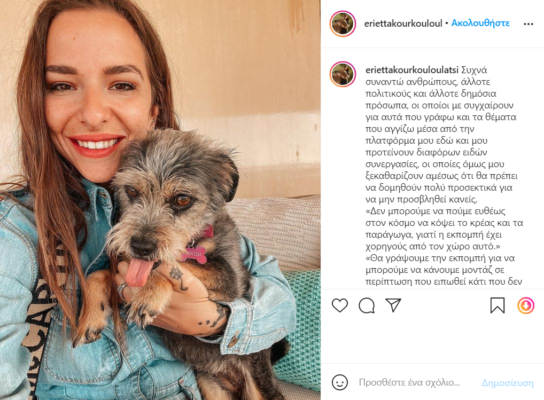Click the dog's pink bone tag in photo
This screenshot has width=544, height=400.
[194, 255]
